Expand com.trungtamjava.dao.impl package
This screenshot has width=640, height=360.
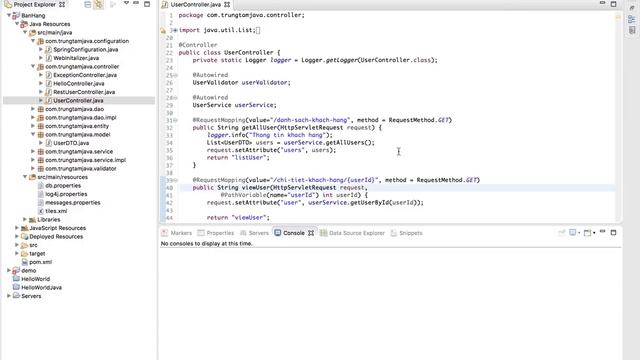point(33,118)
